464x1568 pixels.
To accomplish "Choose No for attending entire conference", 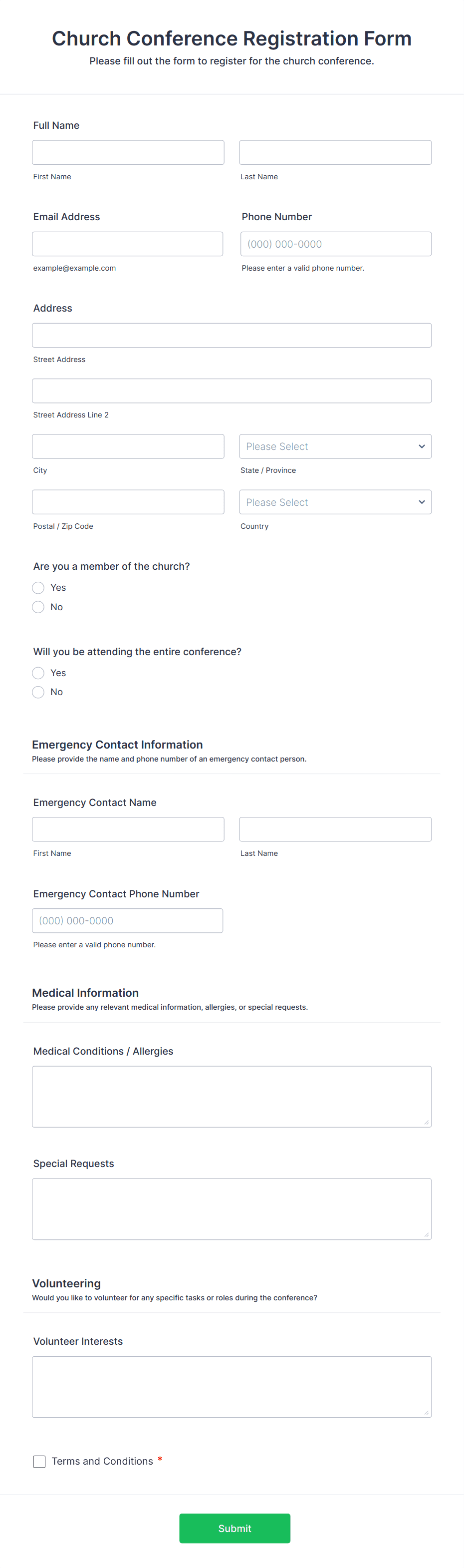I will [38, 692].
